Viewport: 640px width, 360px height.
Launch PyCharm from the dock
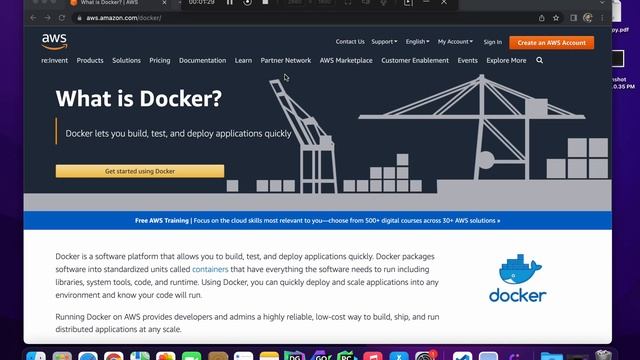click(347, 356)
